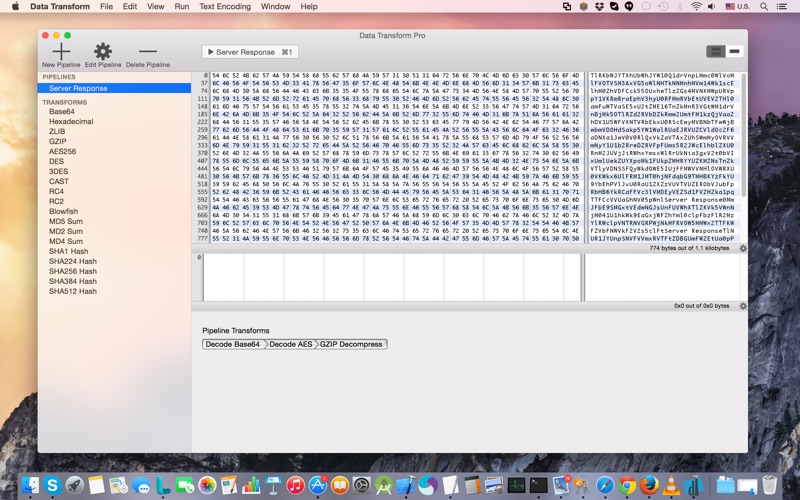The width and height of the screenshot is (800, 500).
Task: Choose the SHA256 Hash transform
Action: pyautogui.click(x=73, y=271)
